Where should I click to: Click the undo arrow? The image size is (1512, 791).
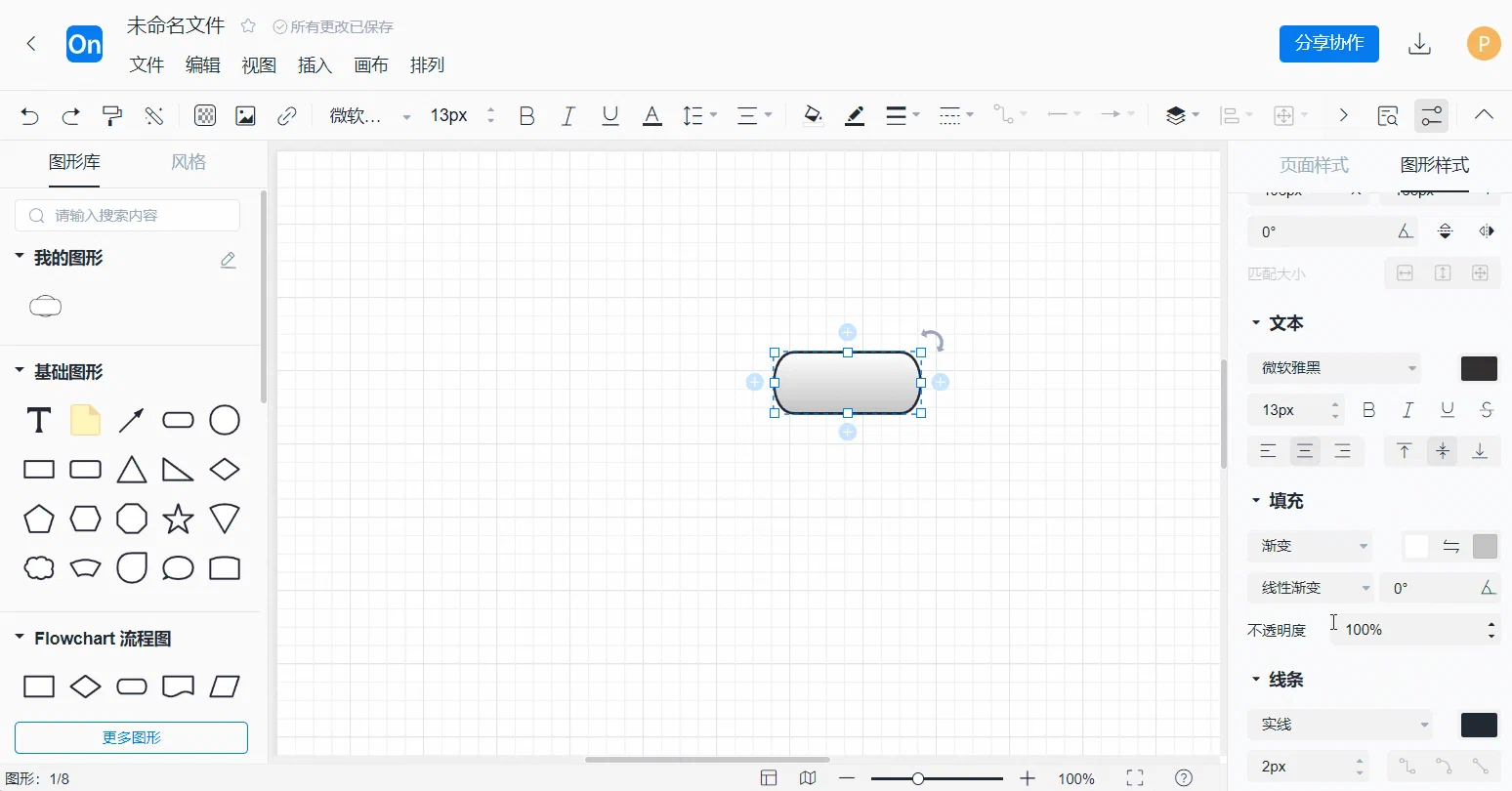(29, 116)
